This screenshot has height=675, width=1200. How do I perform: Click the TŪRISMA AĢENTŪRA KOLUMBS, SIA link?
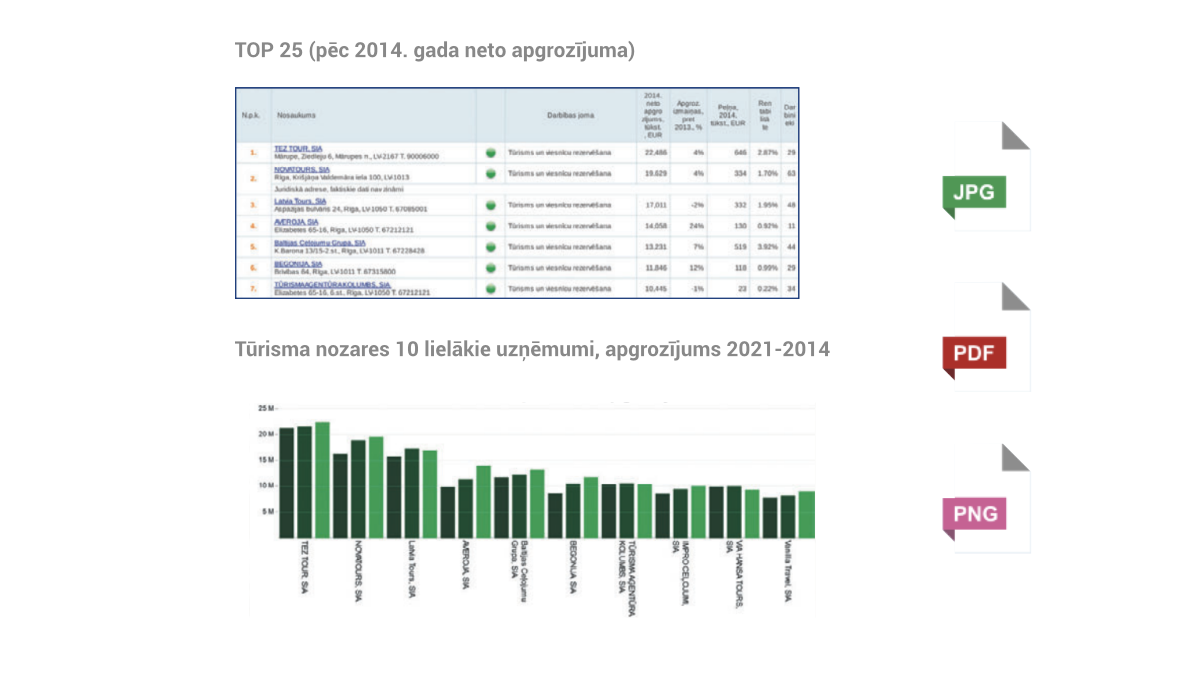(x=332, y=284)
